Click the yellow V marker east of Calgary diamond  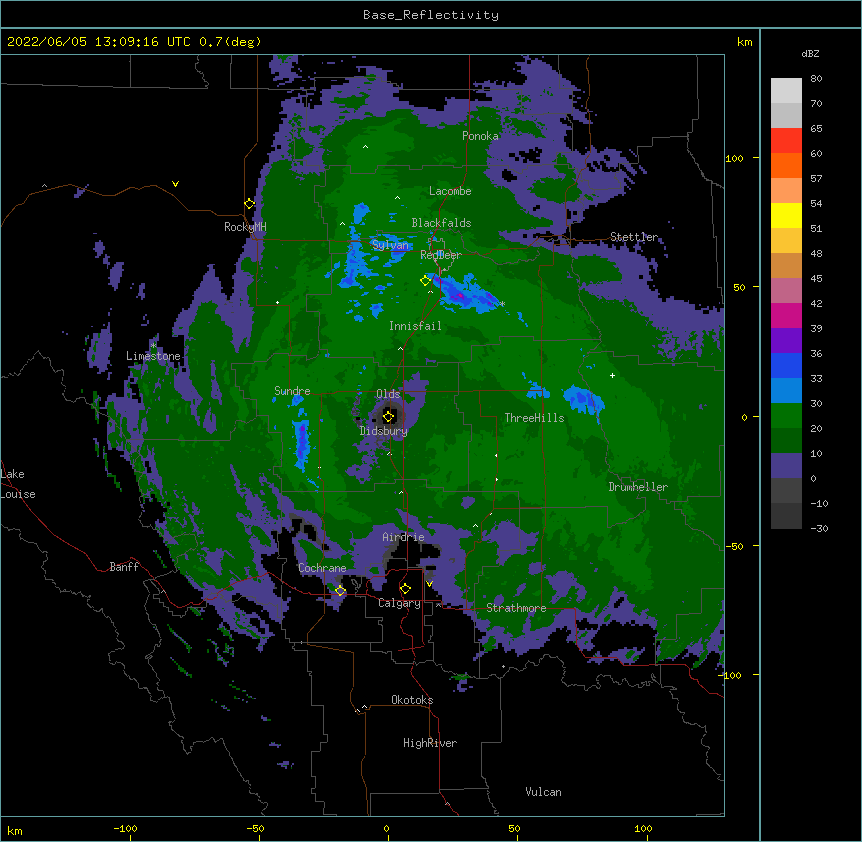pos(429,584)
